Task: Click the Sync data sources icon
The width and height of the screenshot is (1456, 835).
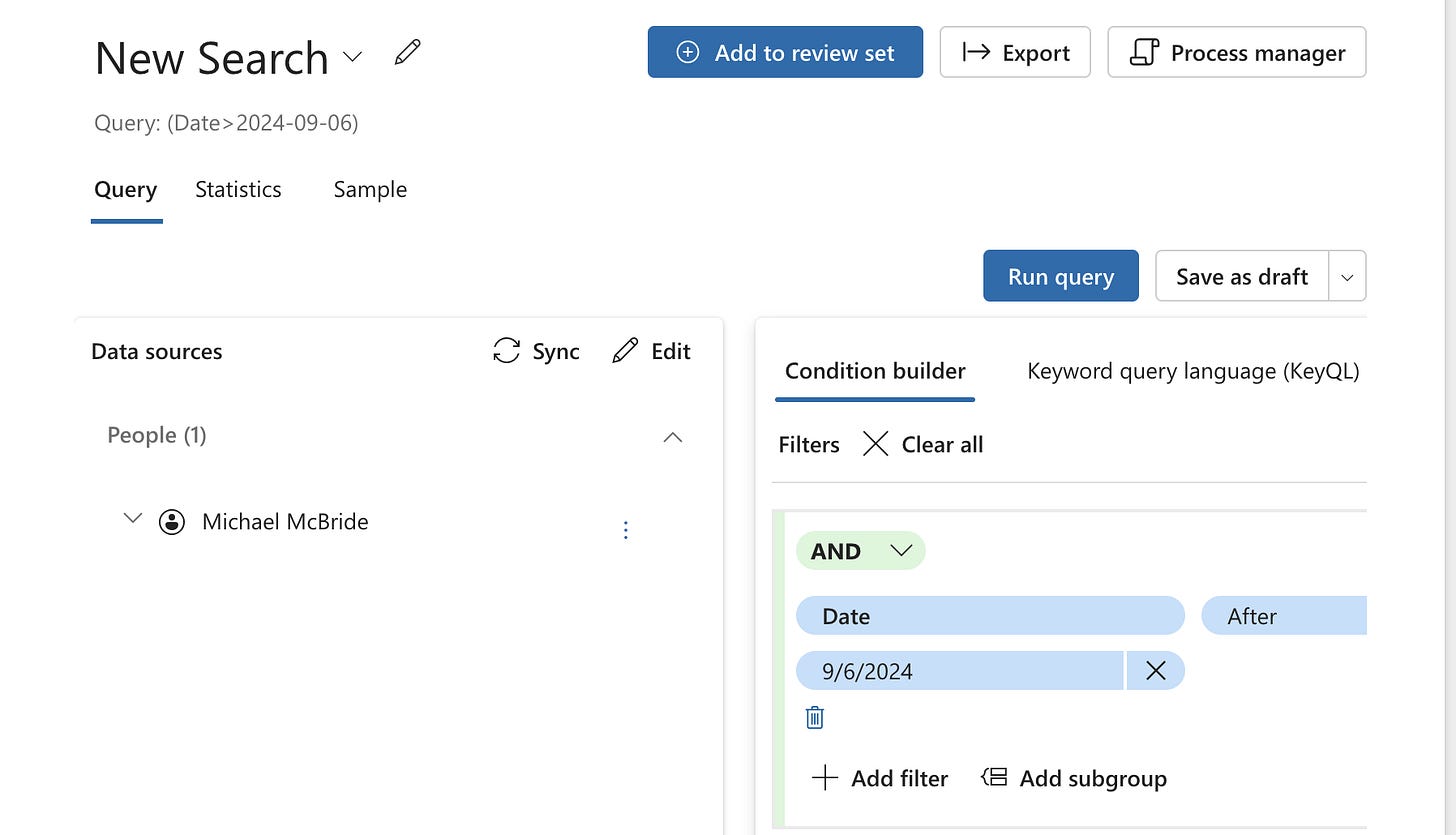Action: (507, 351)
